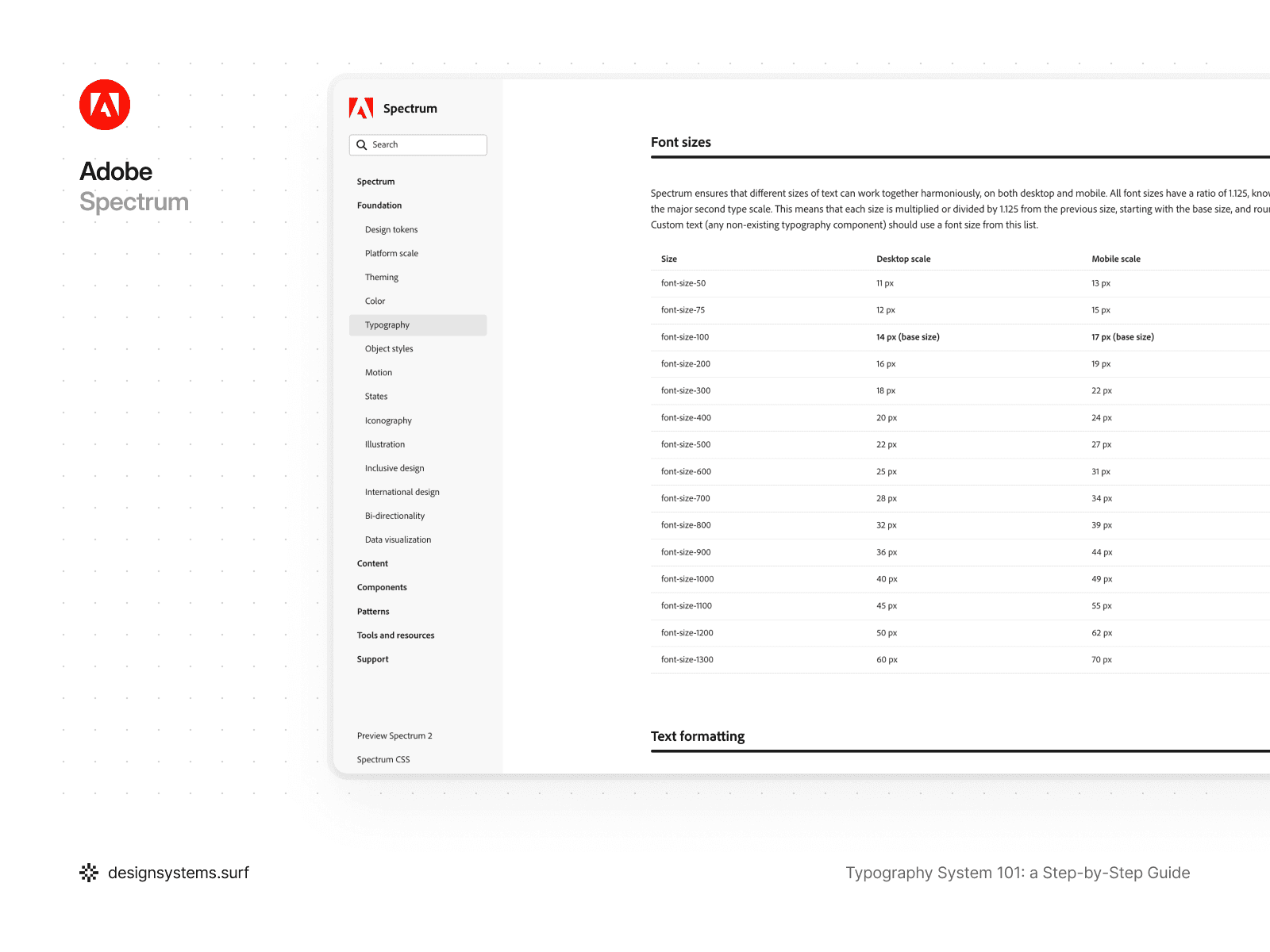Click the Desktop scale column header
The width and height of the screenshot is (1270, 952).
point(903,259)
